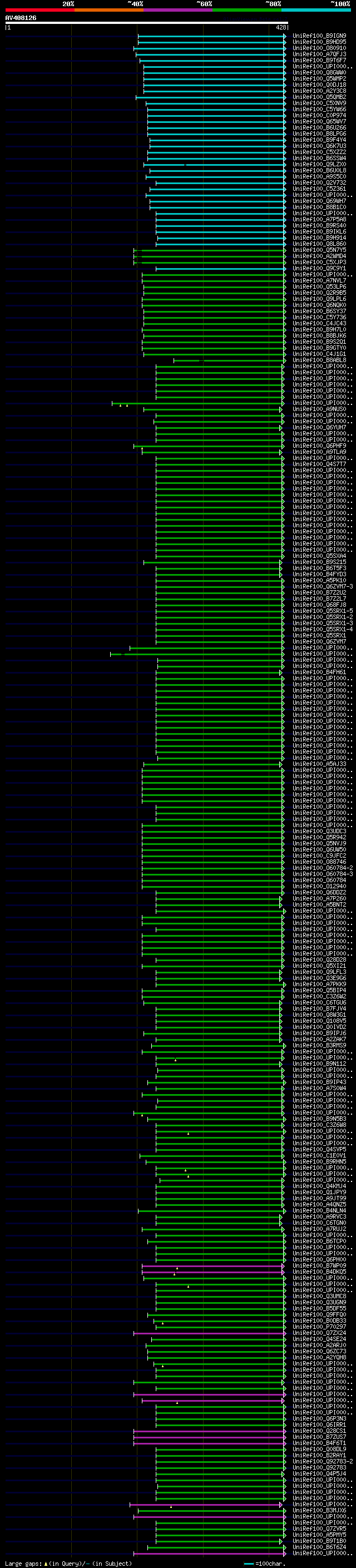This screenshot has width=356, height=1568.
Task: Select hit label UniRef100_A7NVL7
Action: tap(319, 280)
